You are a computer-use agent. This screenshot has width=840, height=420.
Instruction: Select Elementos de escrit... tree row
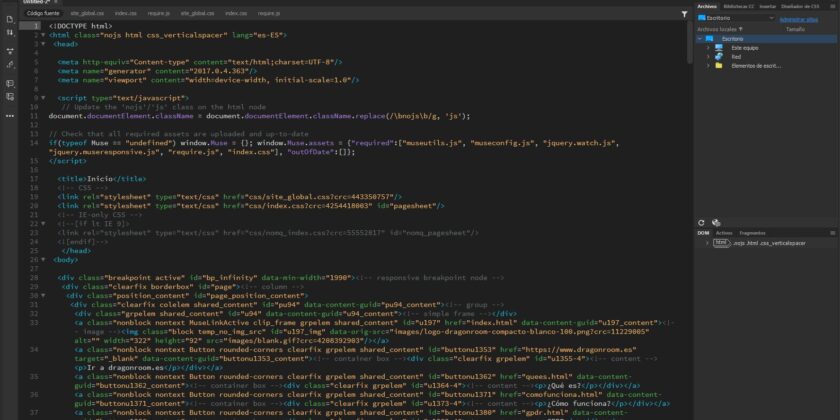[x=766, y=66]
